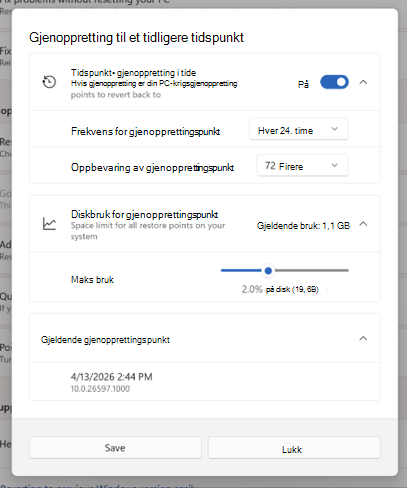Click the Save button
Viewport: 407px width, 488px height.
[115, 448]
